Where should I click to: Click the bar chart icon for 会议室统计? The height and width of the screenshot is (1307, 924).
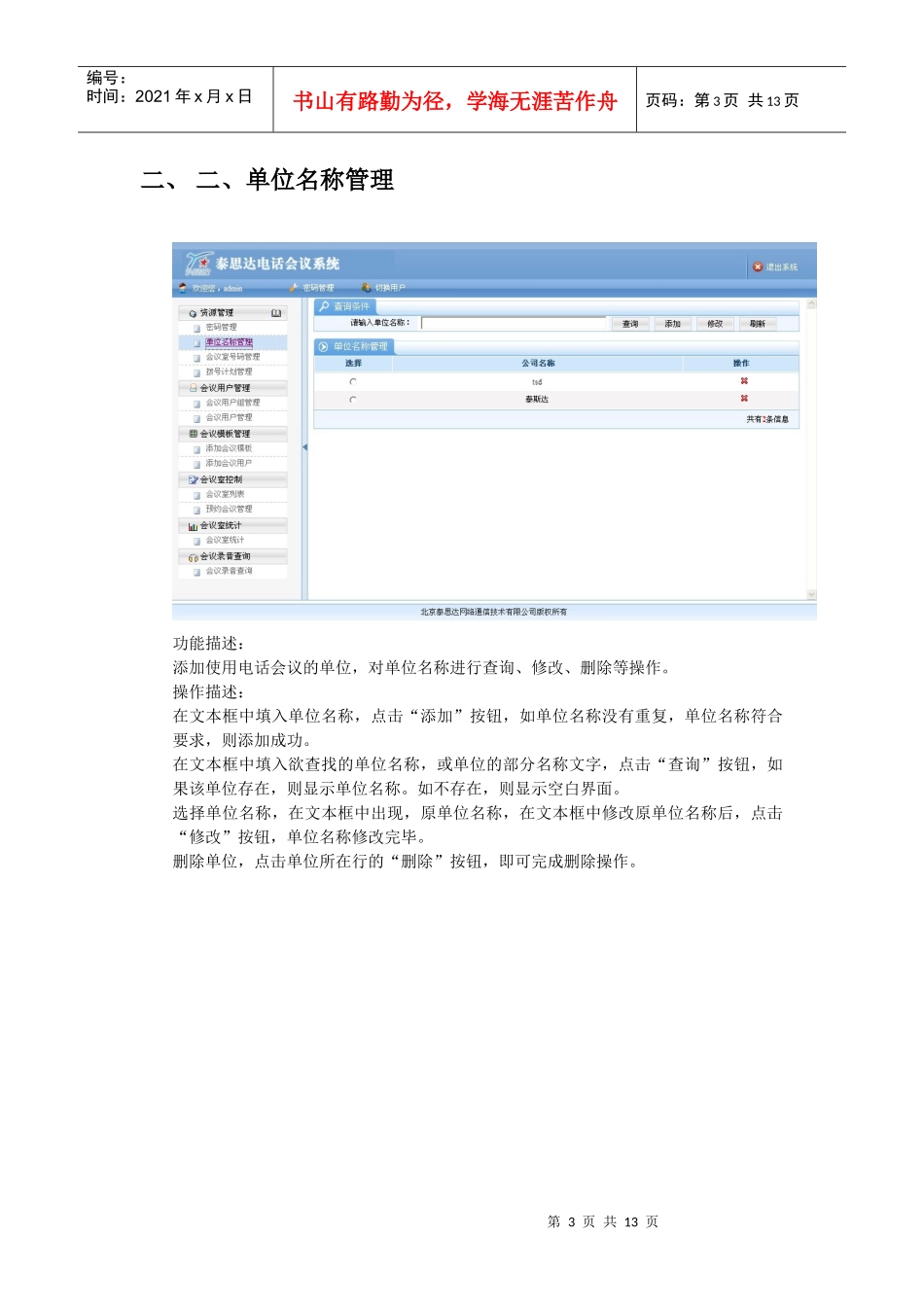click(193, 526)
